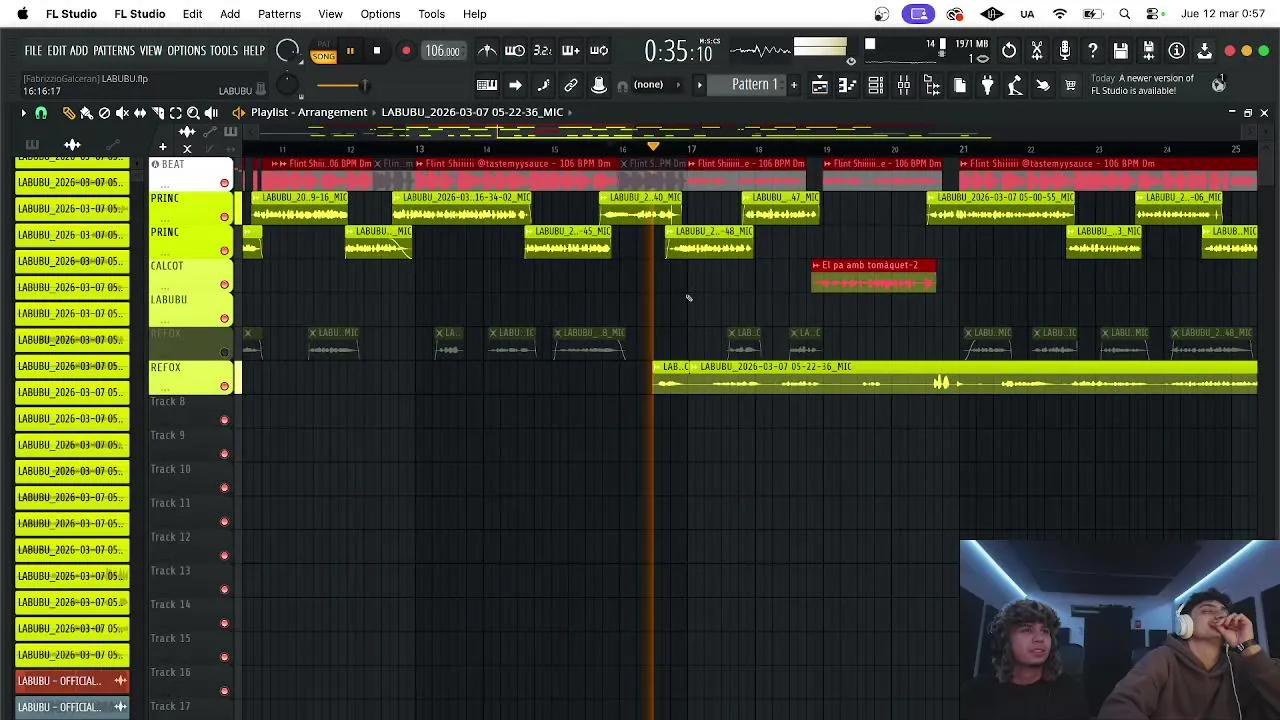Mute the BEAT track

pyautogui.click(x=224, y=183)
